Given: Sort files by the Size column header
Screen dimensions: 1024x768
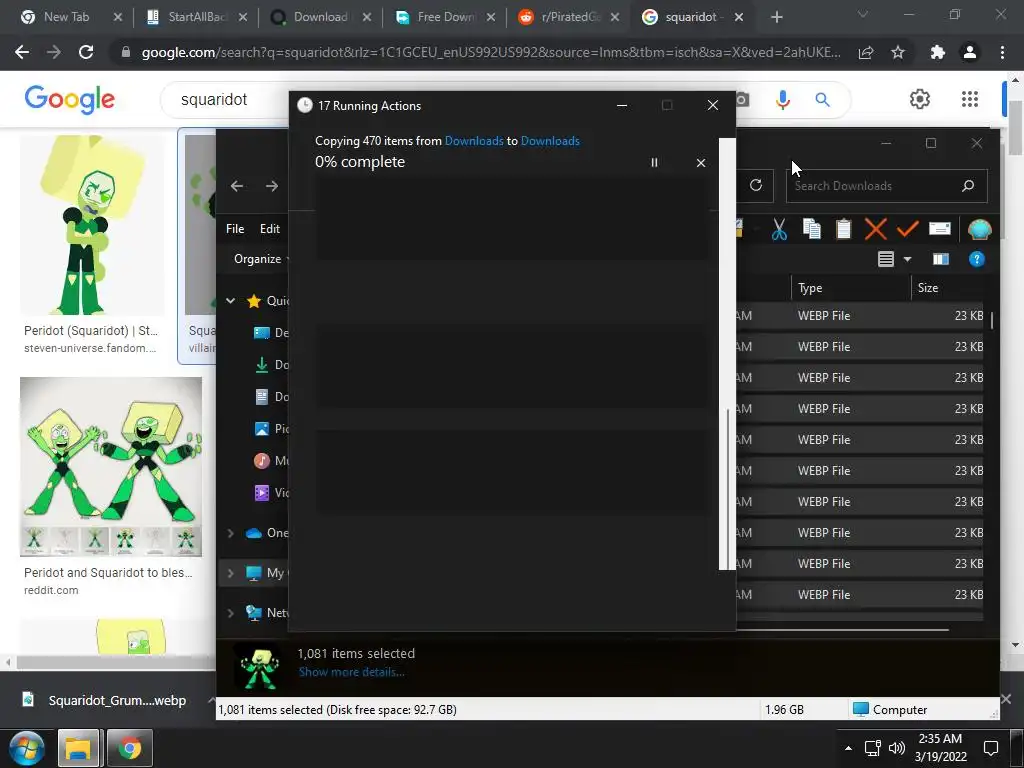Looking at the screenshot, I should 948,288.
